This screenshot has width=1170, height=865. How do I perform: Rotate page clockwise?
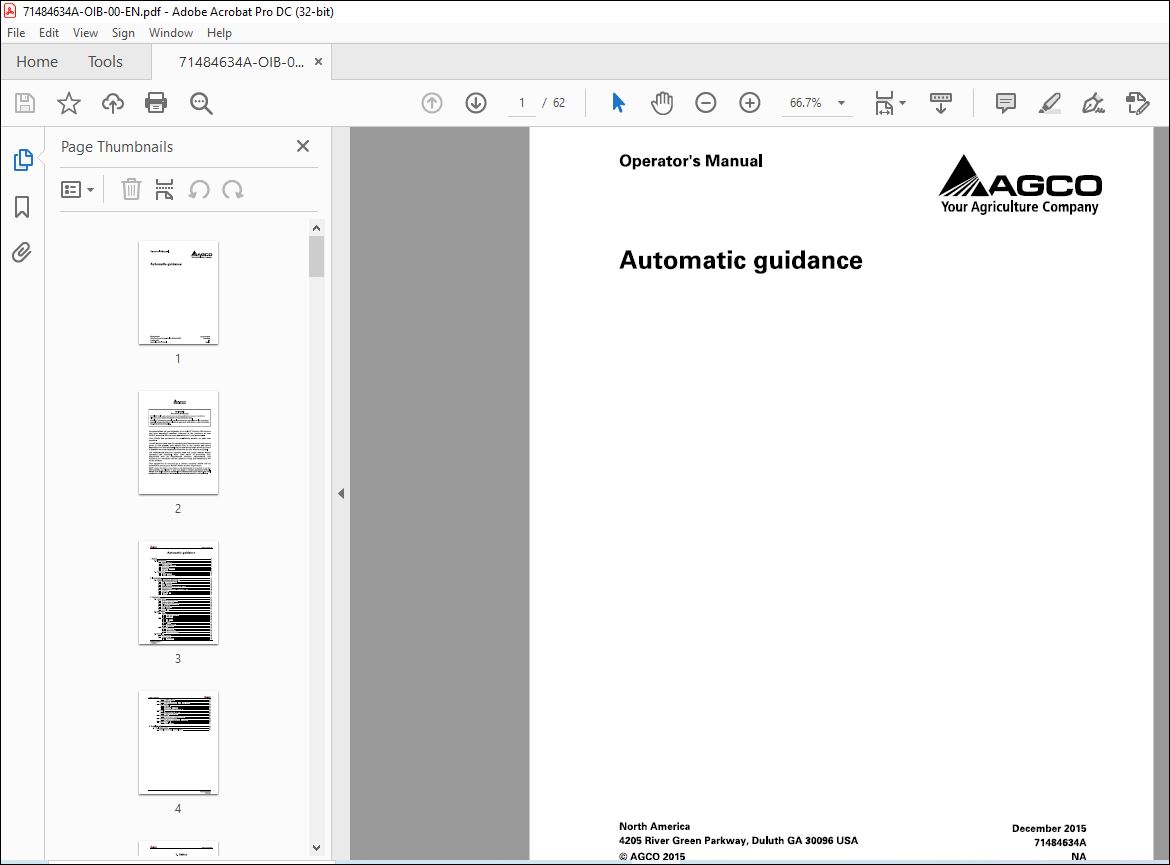tap(233, 190)
